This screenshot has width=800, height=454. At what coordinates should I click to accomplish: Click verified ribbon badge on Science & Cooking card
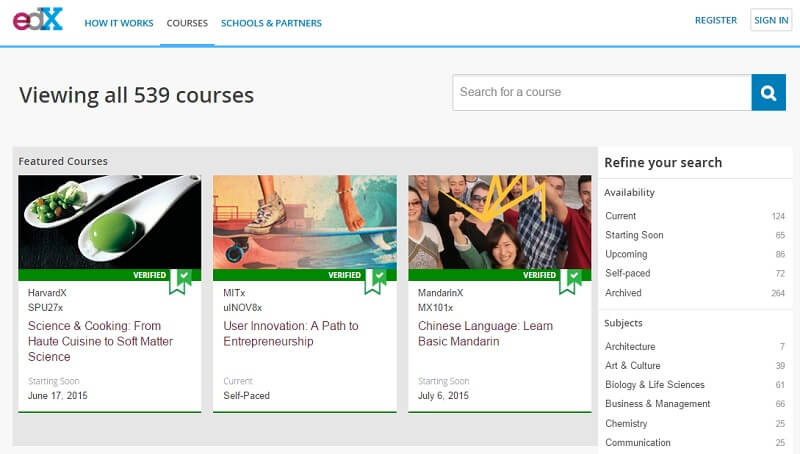point(180,282)
